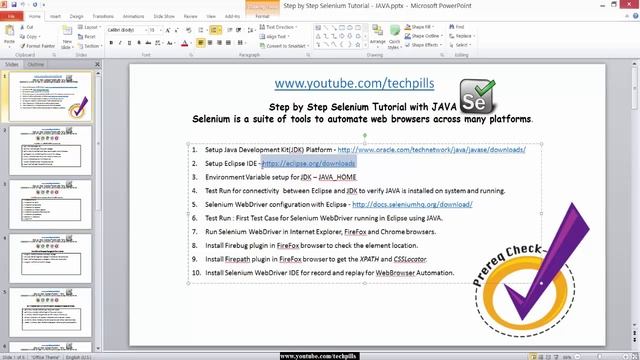Reset the slide layout

click(87, 36)
